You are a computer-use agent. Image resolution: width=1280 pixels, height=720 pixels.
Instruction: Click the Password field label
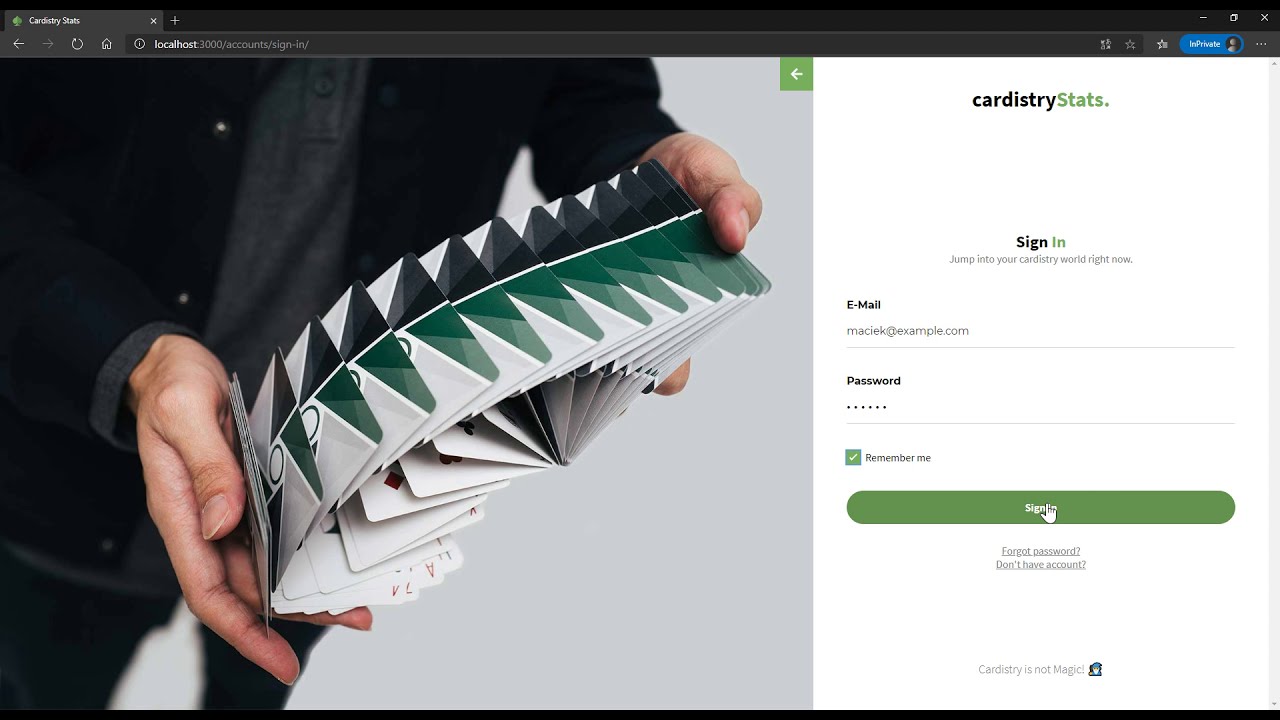point(873,381)
